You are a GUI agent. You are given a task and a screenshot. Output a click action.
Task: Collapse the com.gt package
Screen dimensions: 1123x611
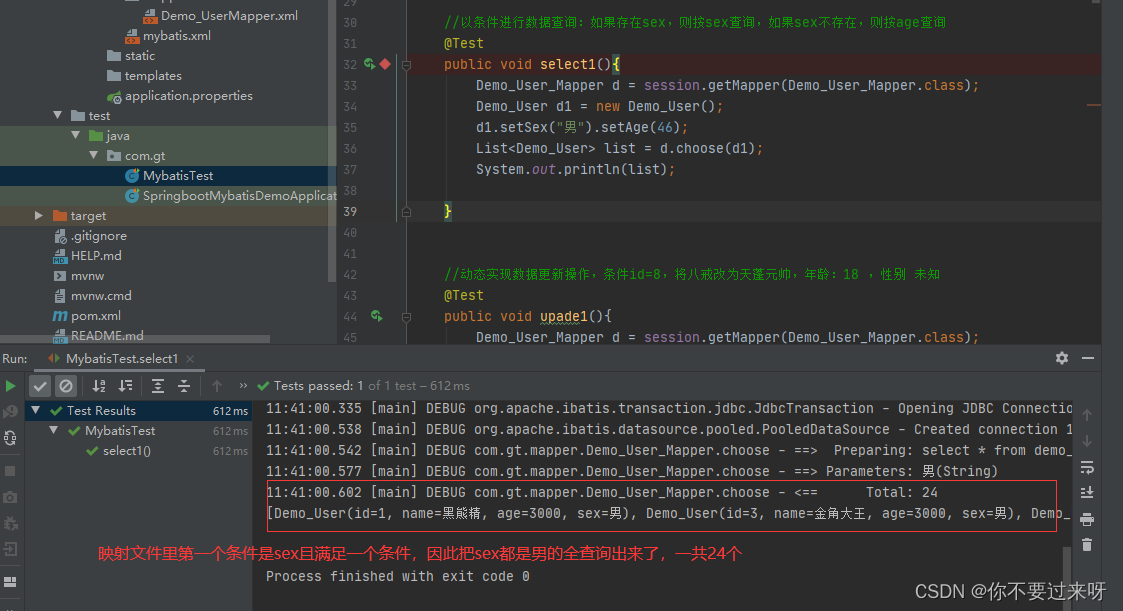point(94,155)
